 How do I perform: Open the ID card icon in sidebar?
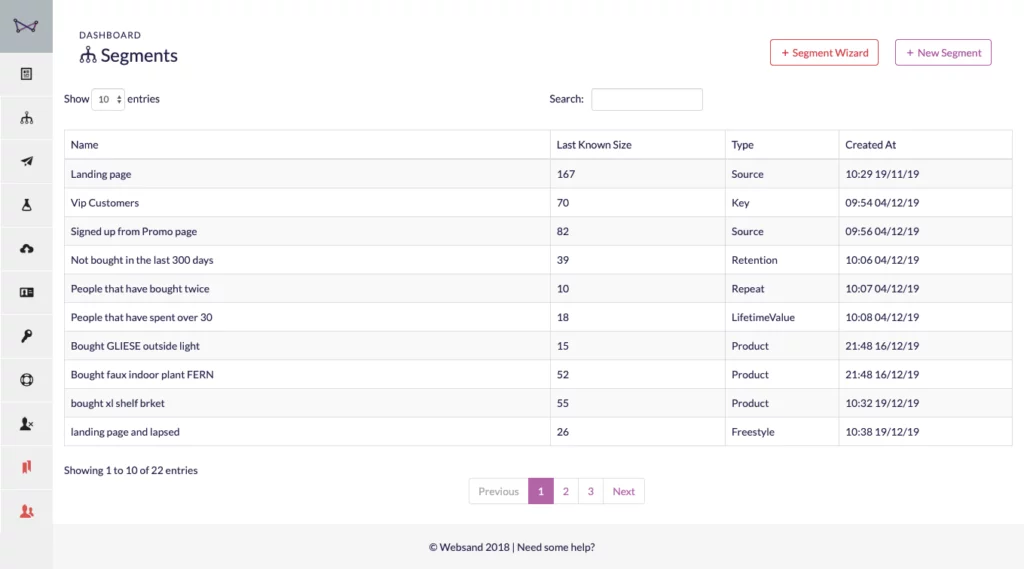26,292
